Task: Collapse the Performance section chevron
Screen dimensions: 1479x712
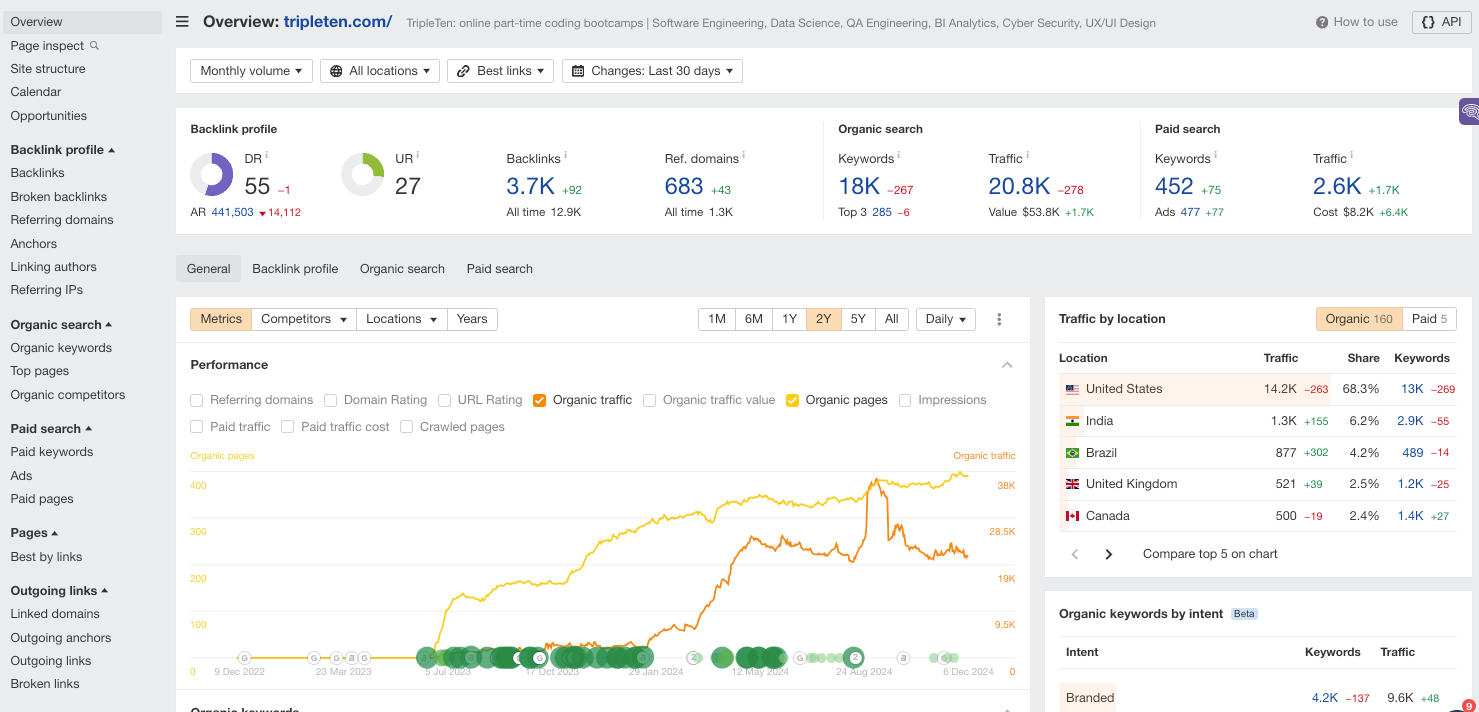Action: pos(1007,365)
